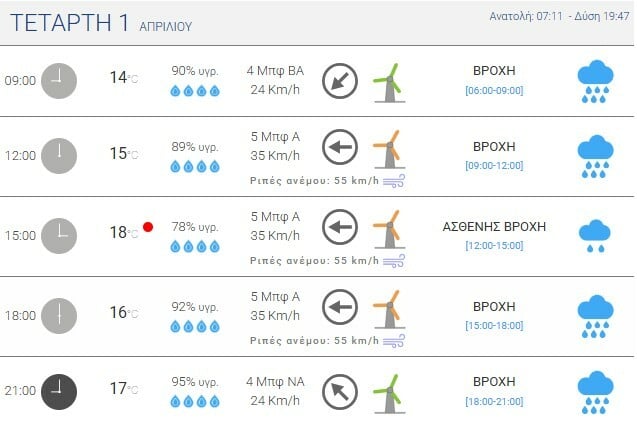637x421 pixels.
Task: Click the red max temperature dot at 15:00
Action: tap(148, 227)
